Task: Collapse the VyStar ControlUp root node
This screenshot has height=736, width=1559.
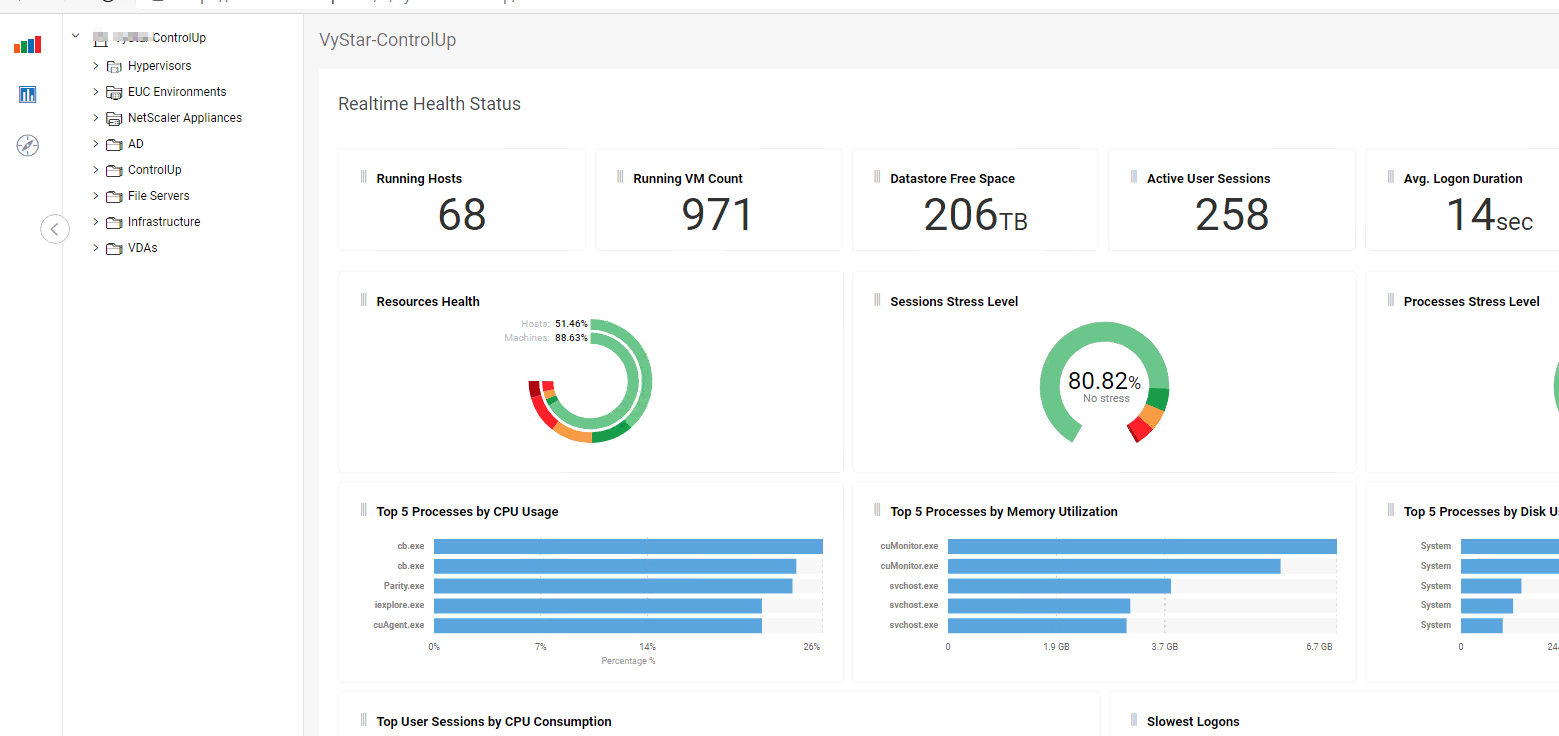Action: (75, 37)
